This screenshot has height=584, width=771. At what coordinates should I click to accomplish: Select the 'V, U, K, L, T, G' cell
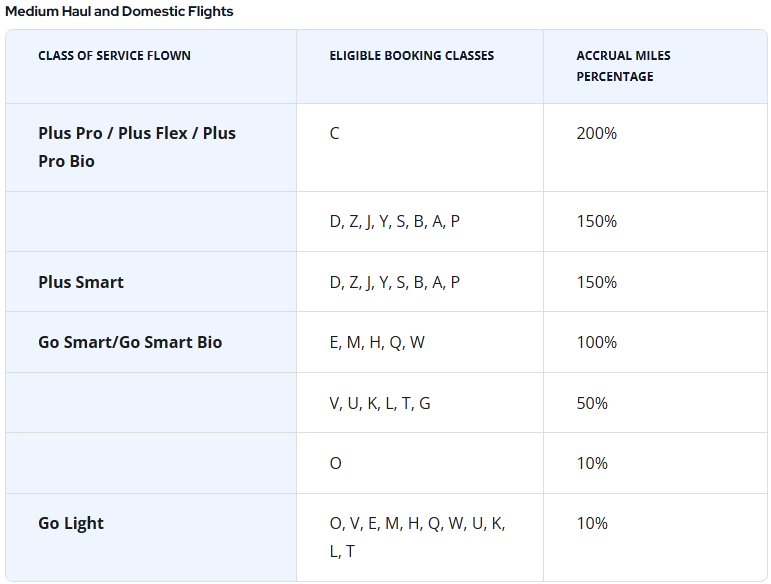coord(380,403)
